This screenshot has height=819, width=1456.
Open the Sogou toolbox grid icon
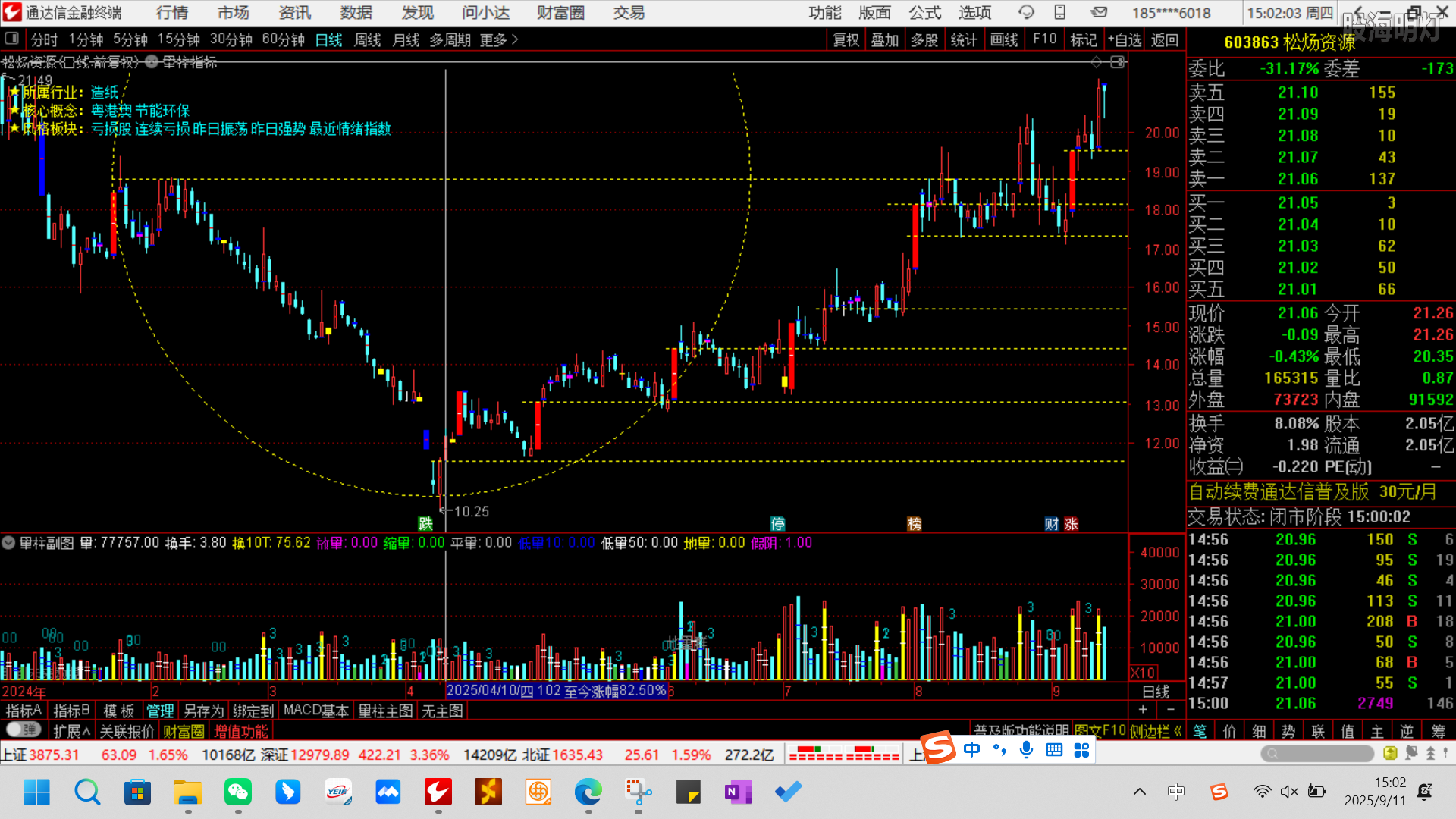click(x=1081, y=750)
